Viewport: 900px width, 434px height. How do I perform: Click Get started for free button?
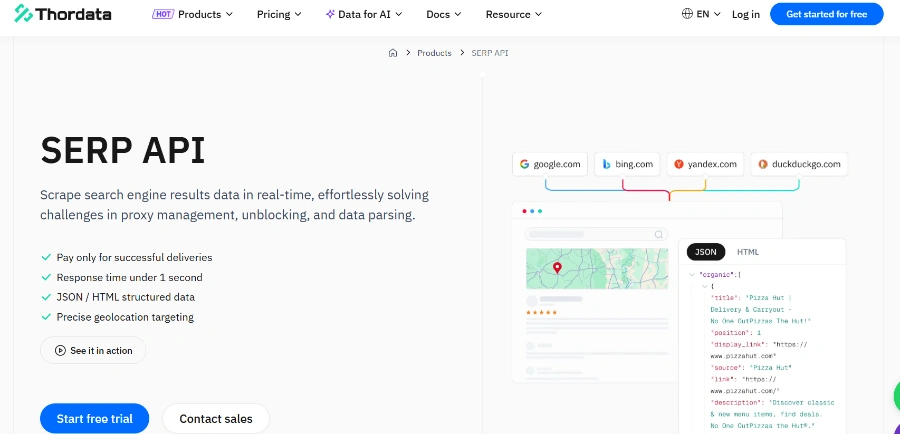pyautogui.click(x=827, y=14)
